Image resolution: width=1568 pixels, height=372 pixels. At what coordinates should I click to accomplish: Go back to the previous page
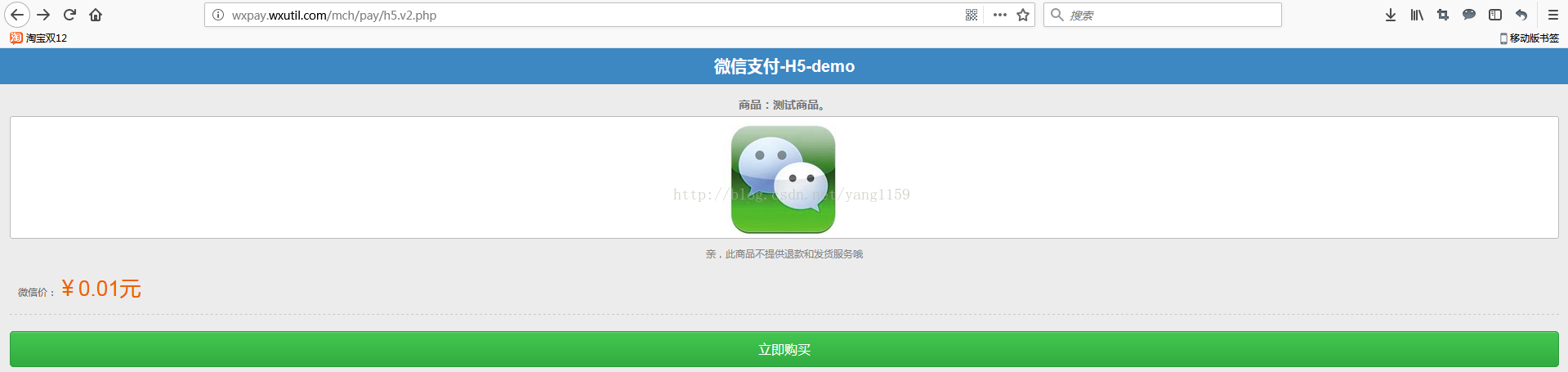pyautogui.click(x=17, y=15)
